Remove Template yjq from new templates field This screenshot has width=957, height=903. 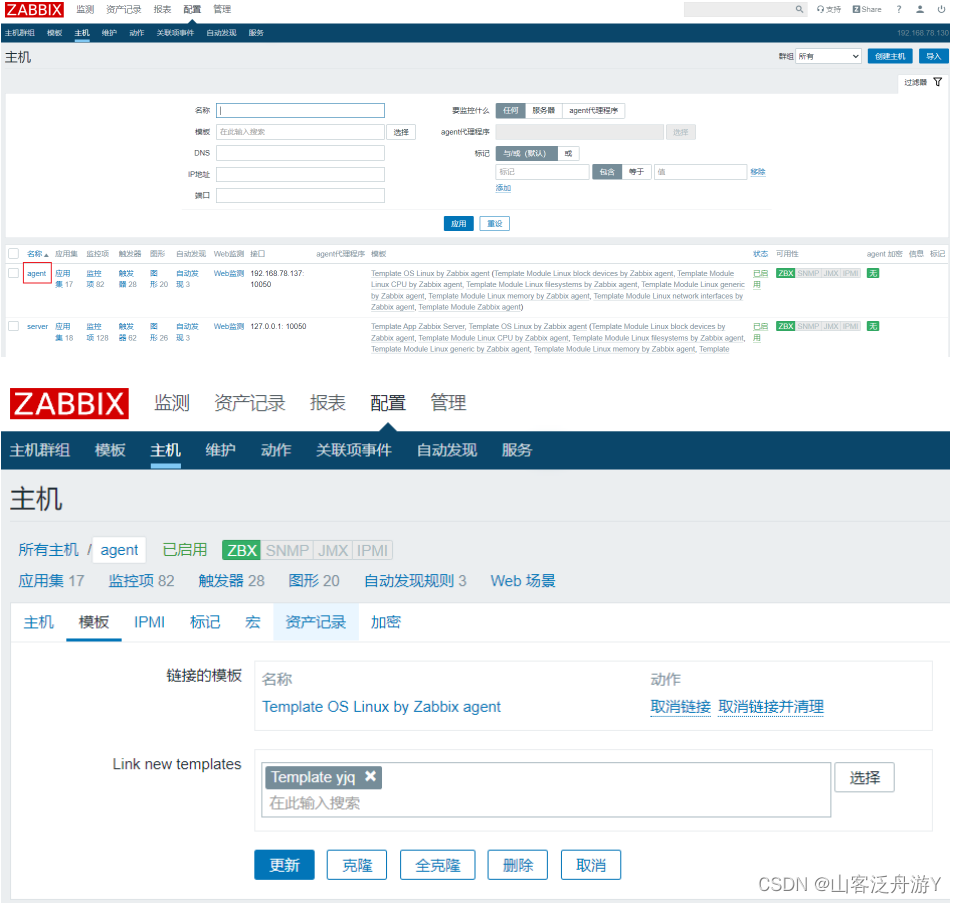[370, 777]
